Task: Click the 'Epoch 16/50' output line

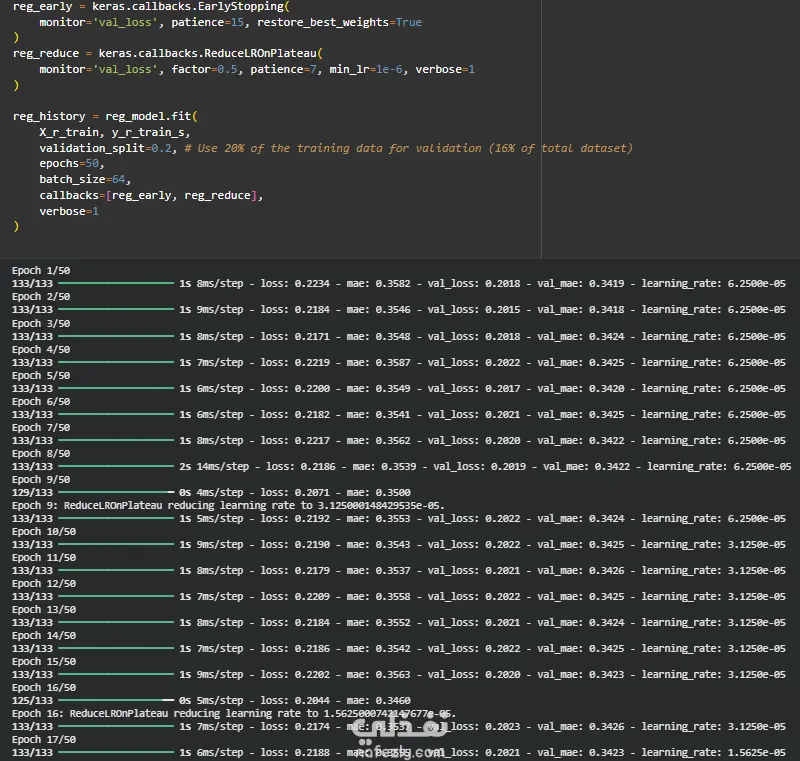Action: pos(44,688)
